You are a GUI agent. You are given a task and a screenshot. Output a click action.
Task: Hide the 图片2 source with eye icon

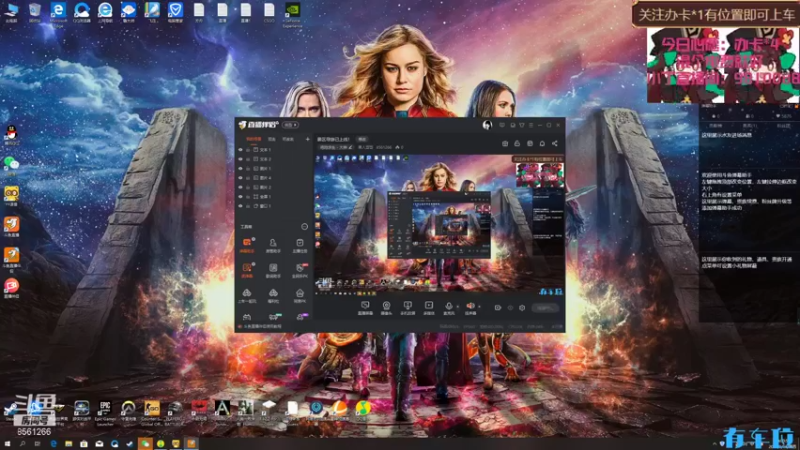click(x=240, y=187)
